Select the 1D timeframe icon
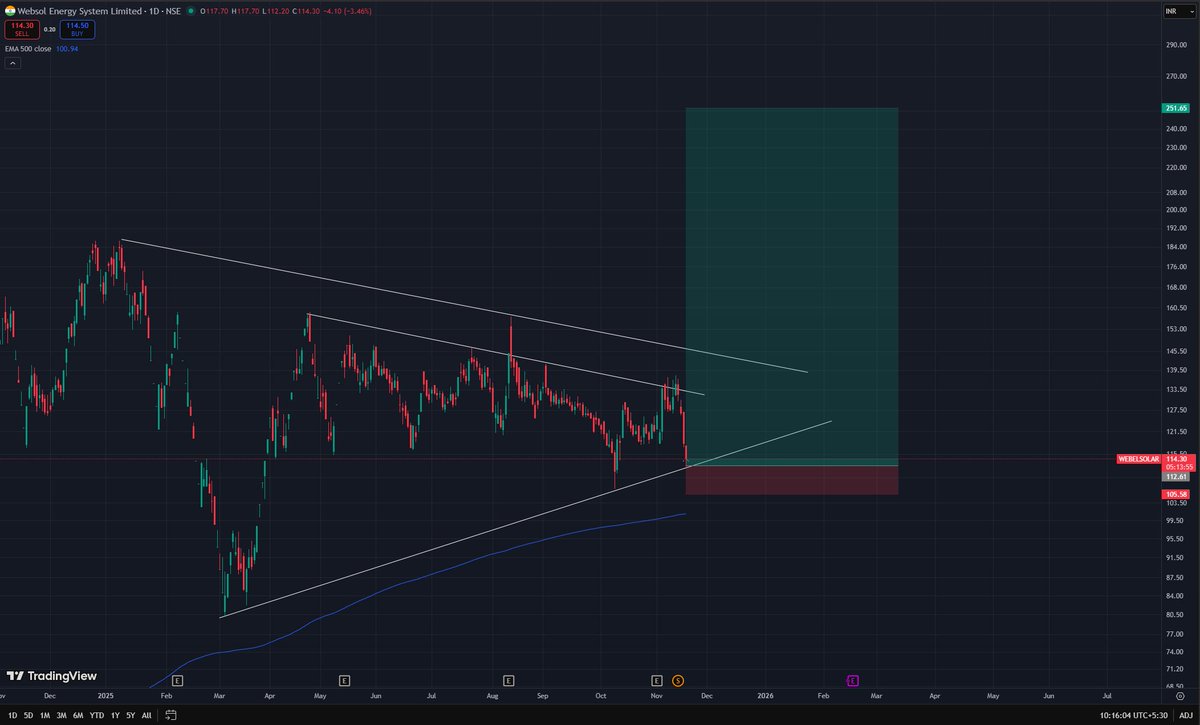Viewport: 1200px width, 725px height. click(12, 715)
